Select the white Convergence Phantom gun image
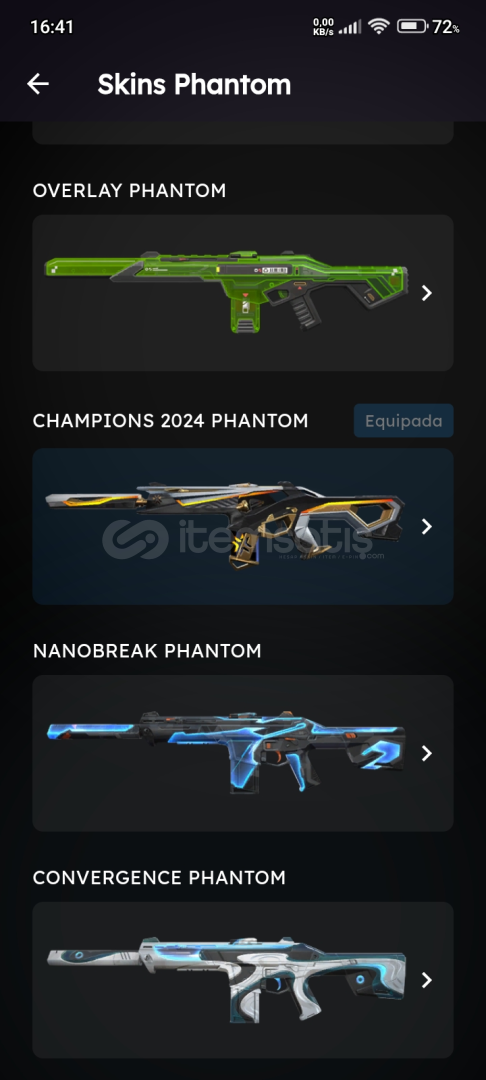This screenshot has width=486, height=1080. click(226, 979)
